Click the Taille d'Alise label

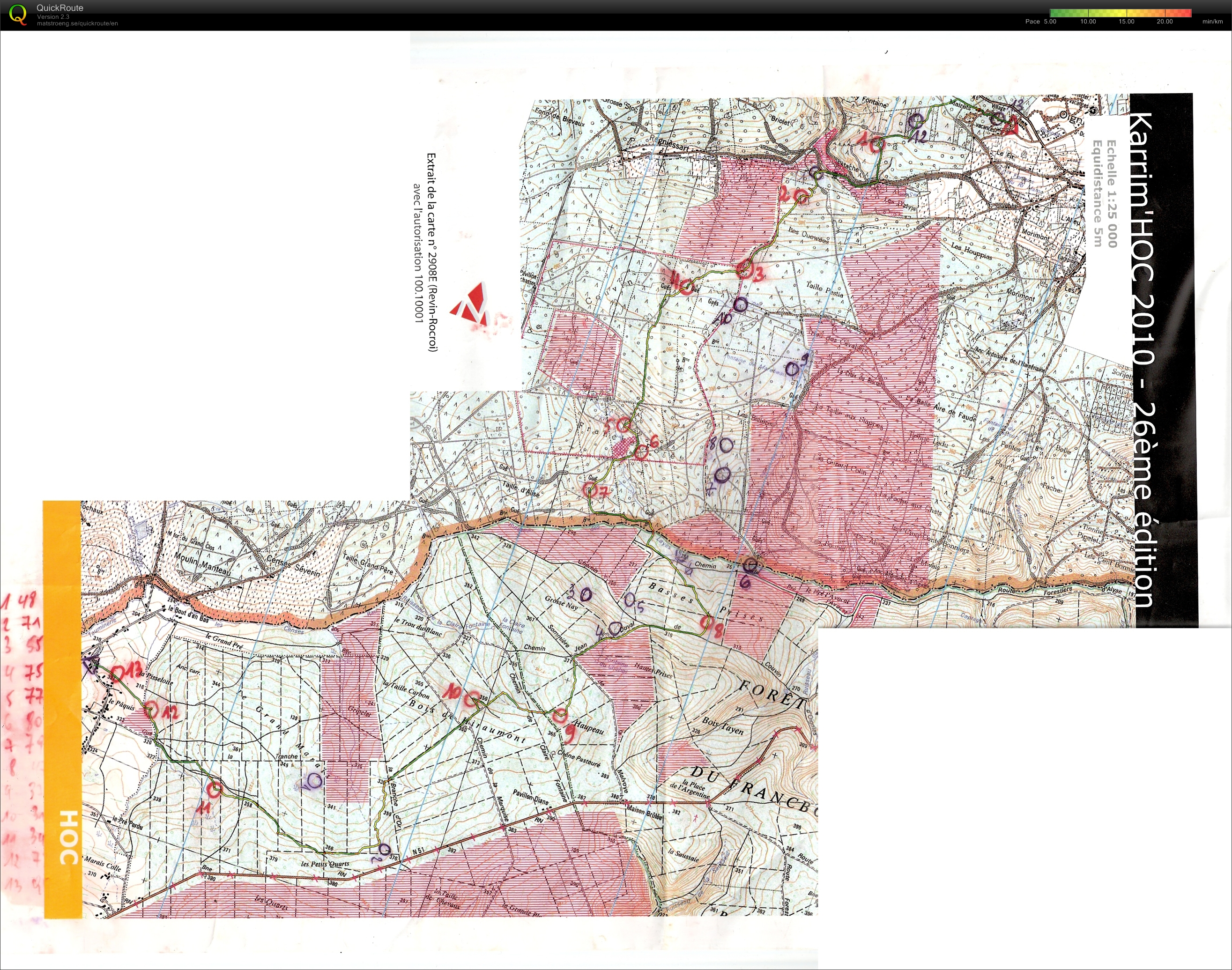click(x=521, y=489)
